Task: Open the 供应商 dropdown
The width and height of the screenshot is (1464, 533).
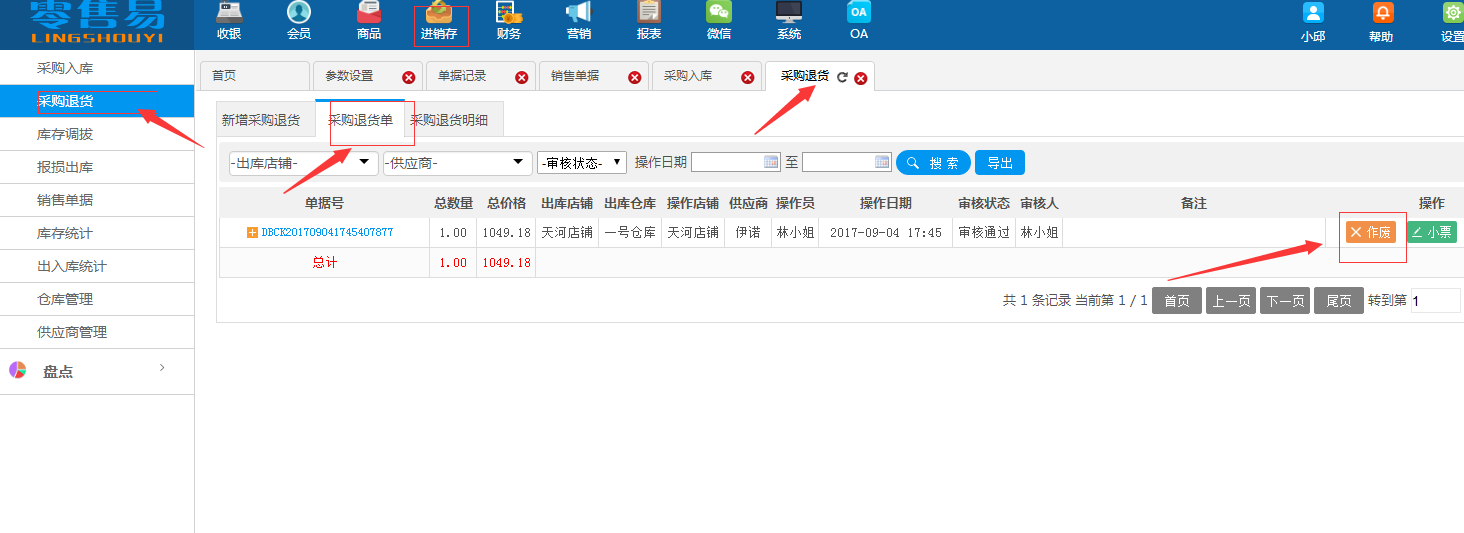Action: [458, 163]
